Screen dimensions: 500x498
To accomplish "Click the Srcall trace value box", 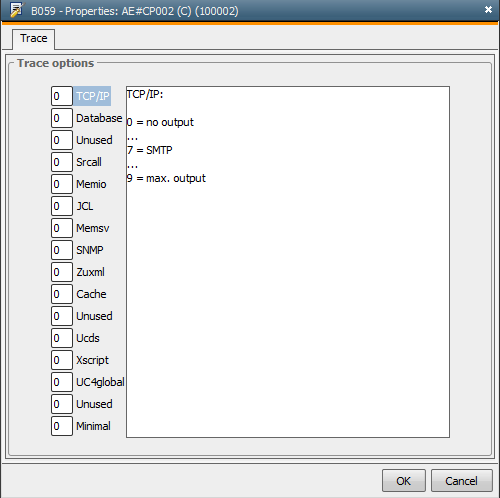I will (x=62, y=162).
